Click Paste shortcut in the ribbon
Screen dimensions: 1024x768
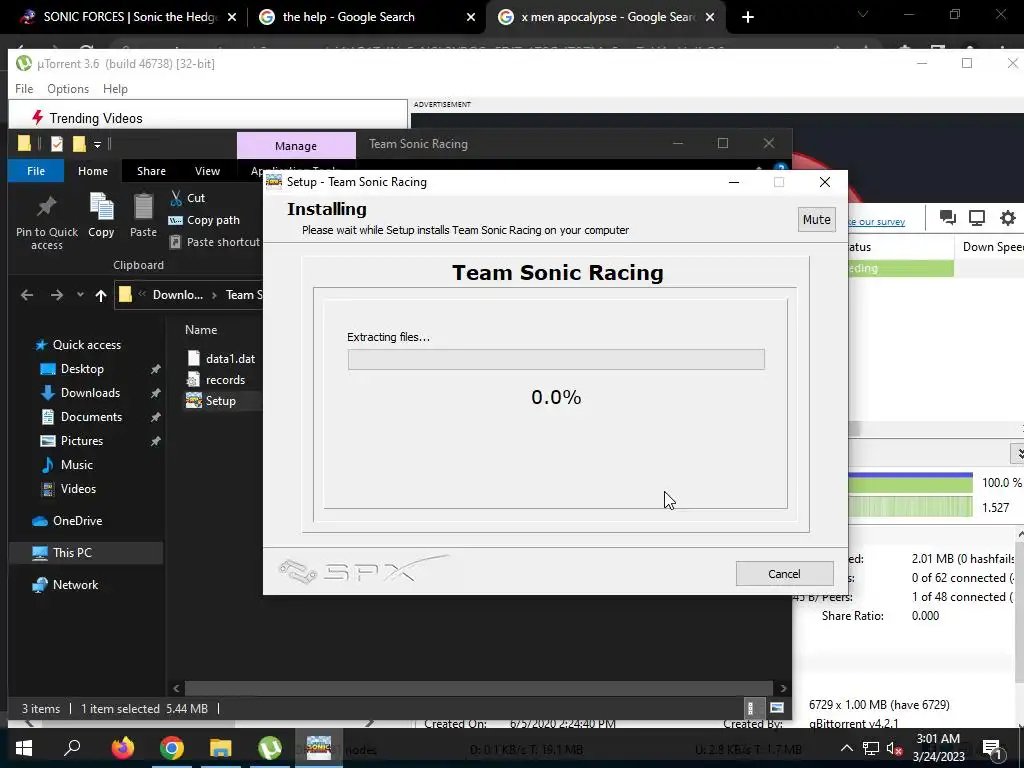(x=215, y=242)
